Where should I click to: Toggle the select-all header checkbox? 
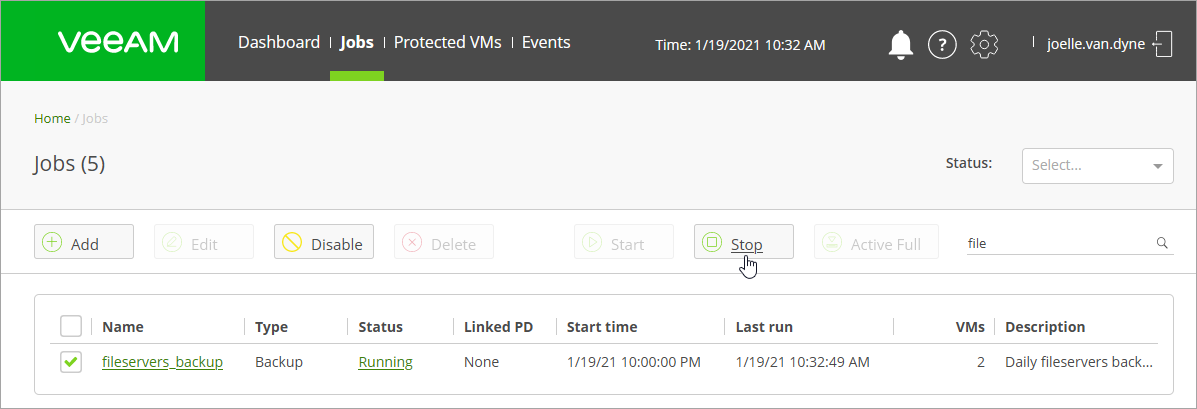(71, 326)
